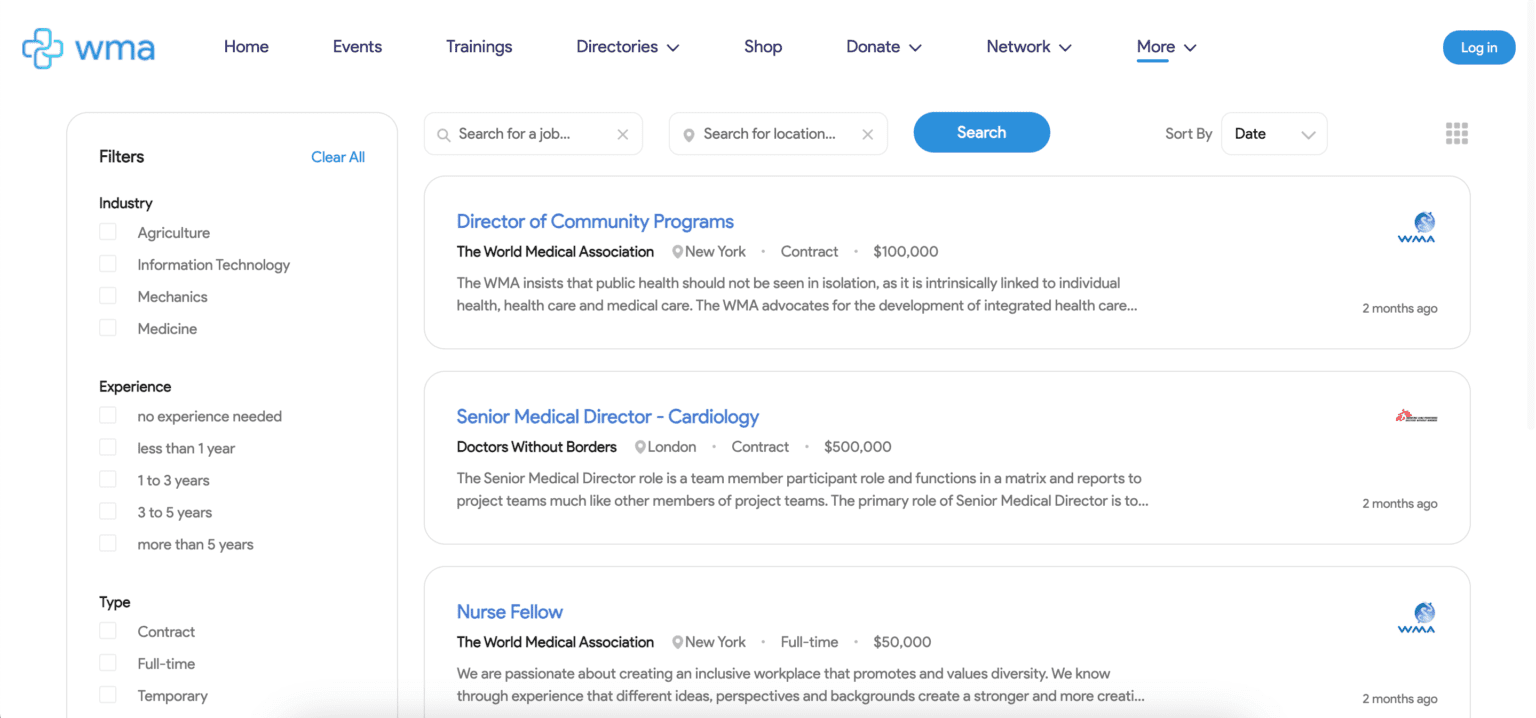Open Senior Medical Director - Cardiology listing

click(x=607, y=417)
